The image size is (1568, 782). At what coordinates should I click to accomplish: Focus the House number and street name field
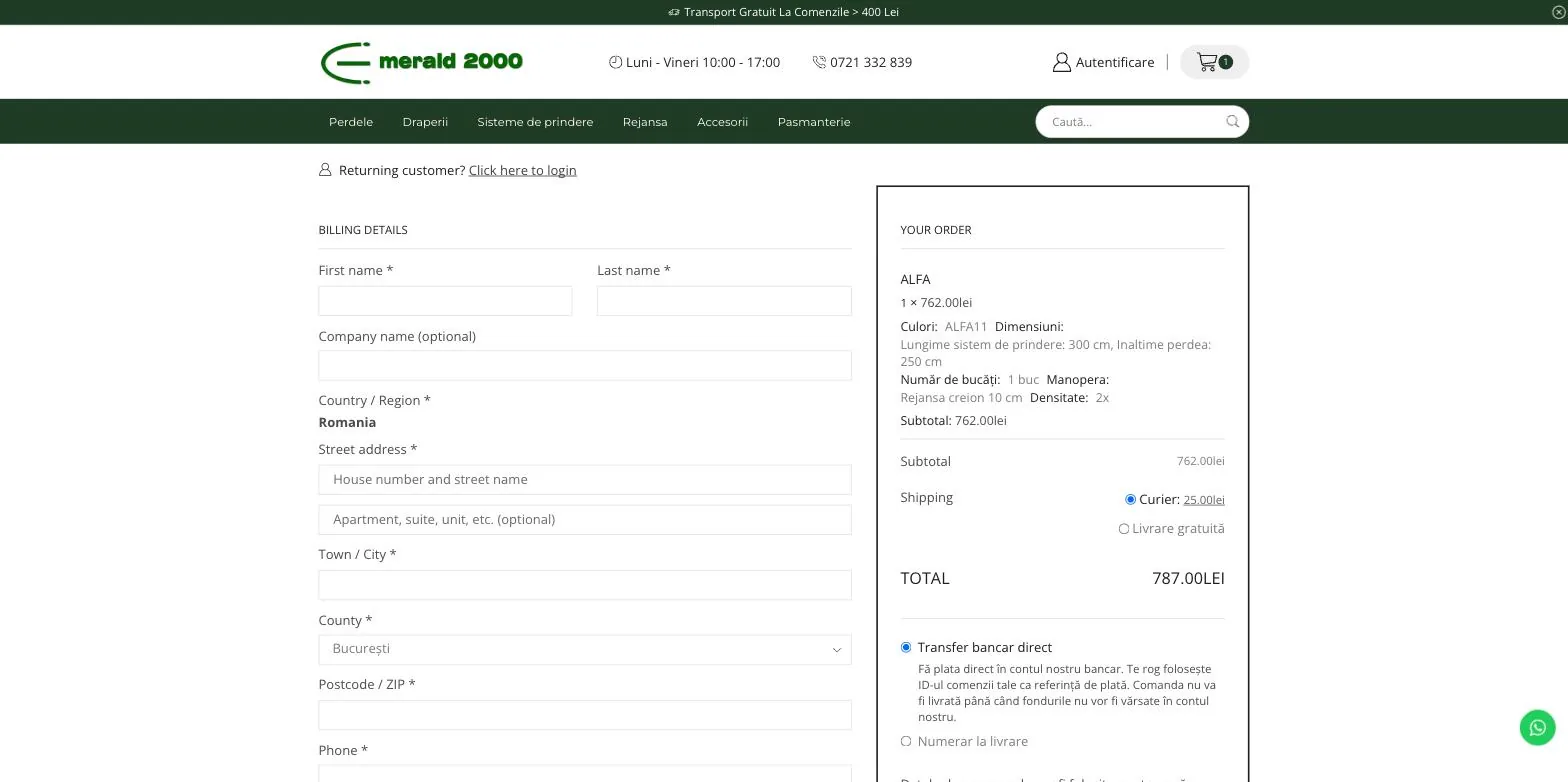tap(585, 480)
